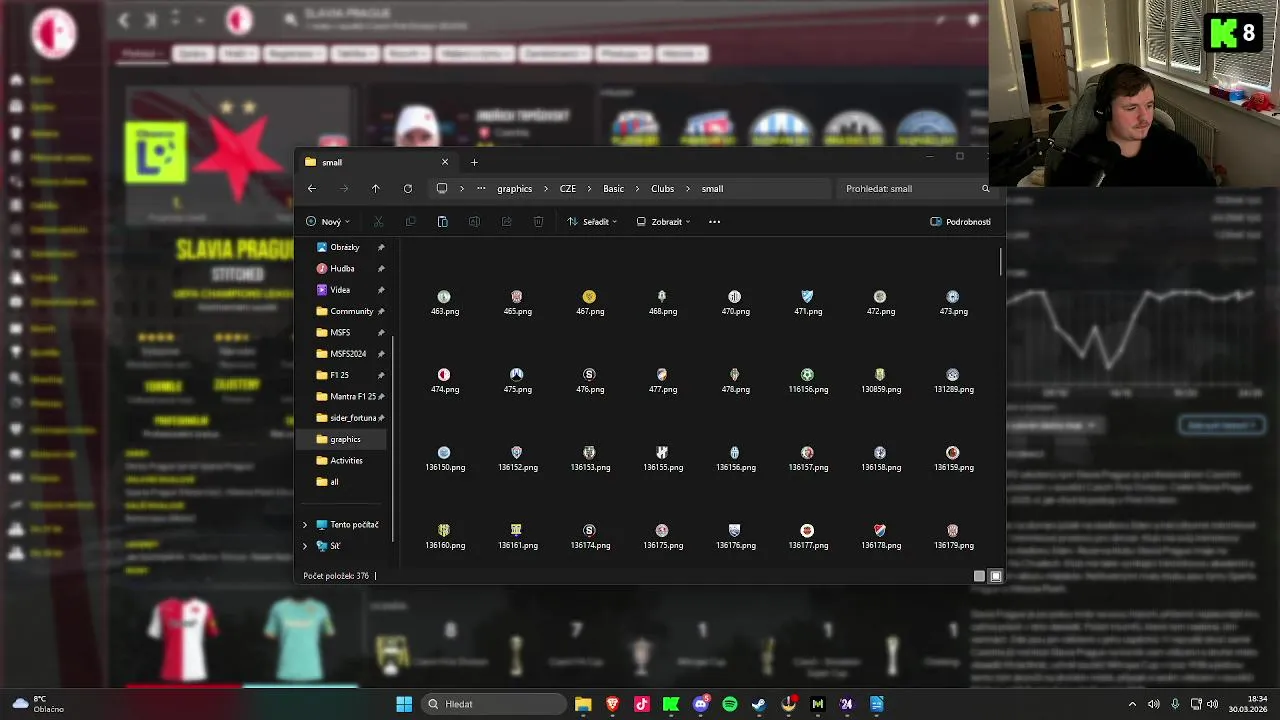Open chevron after Clubs breadcrumb
The height and width of the screenshot is (720, 1280).
(687, 188)
